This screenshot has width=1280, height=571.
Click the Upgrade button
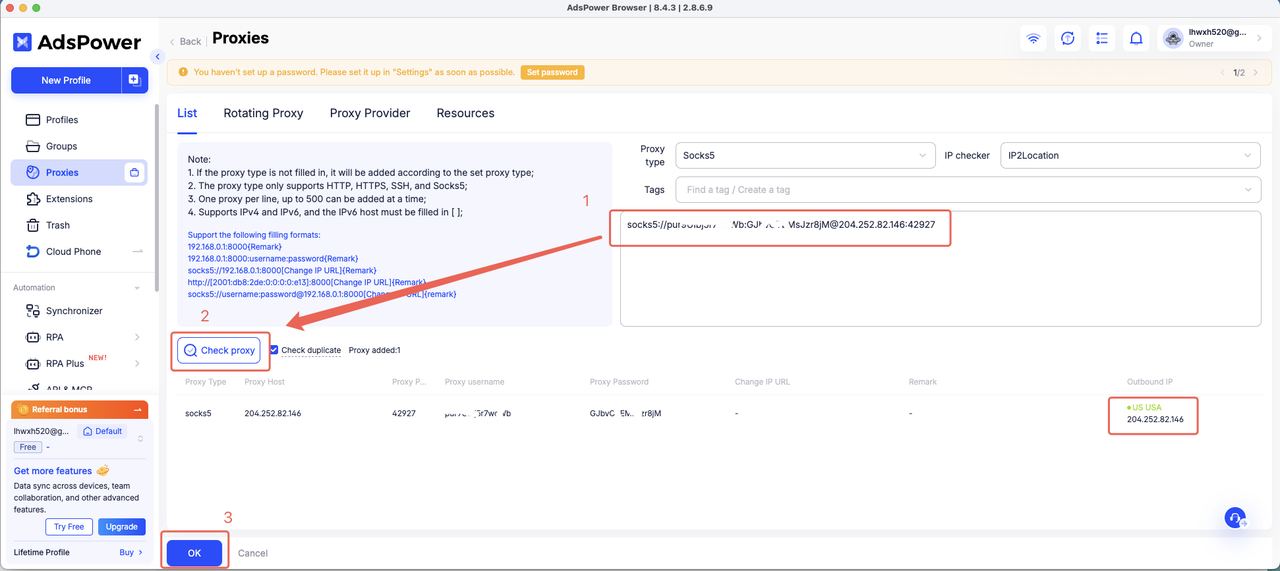click(122, 527)
